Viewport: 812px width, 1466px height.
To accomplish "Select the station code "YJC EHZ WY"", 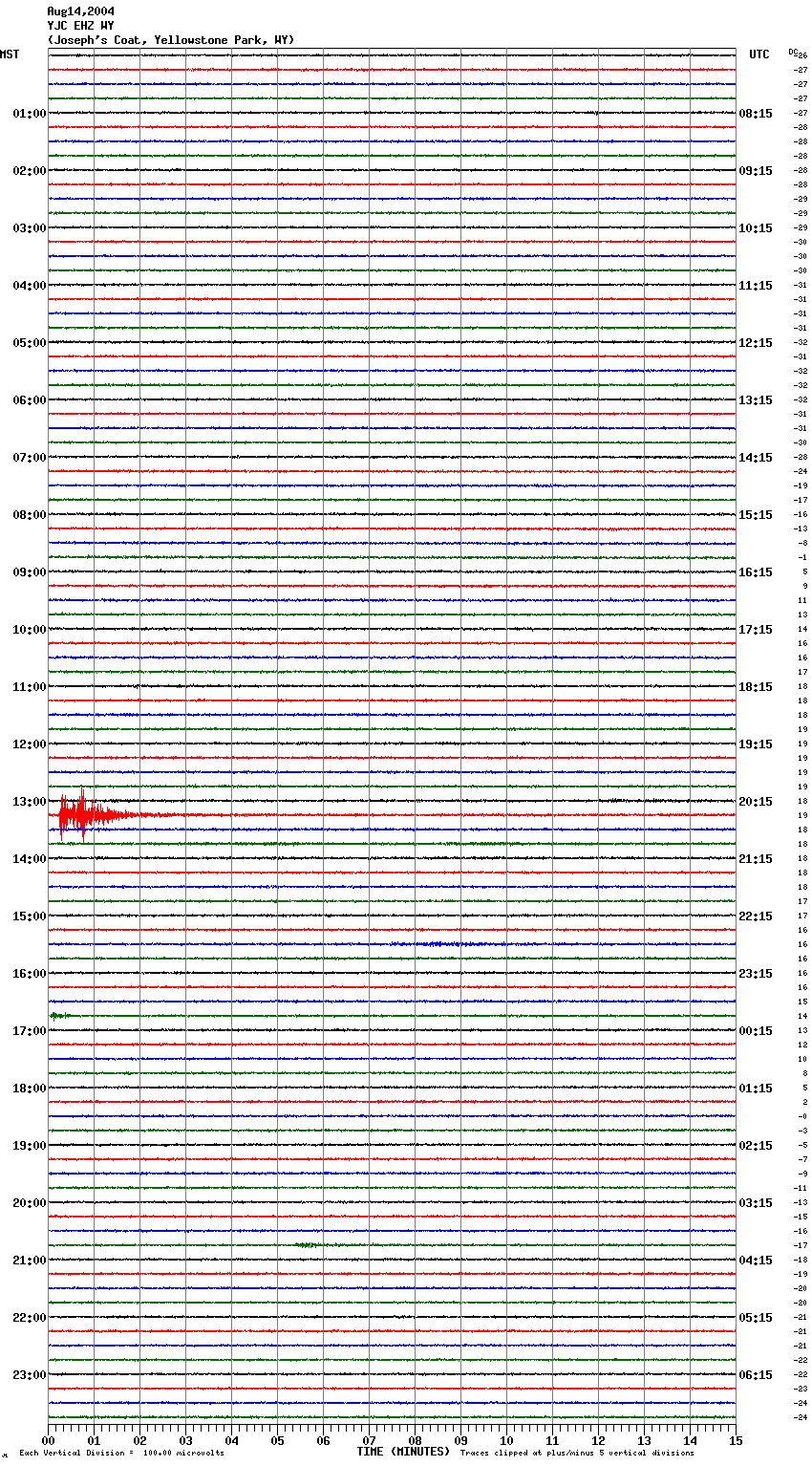I will pyautogui.click(x=80, y=26).
